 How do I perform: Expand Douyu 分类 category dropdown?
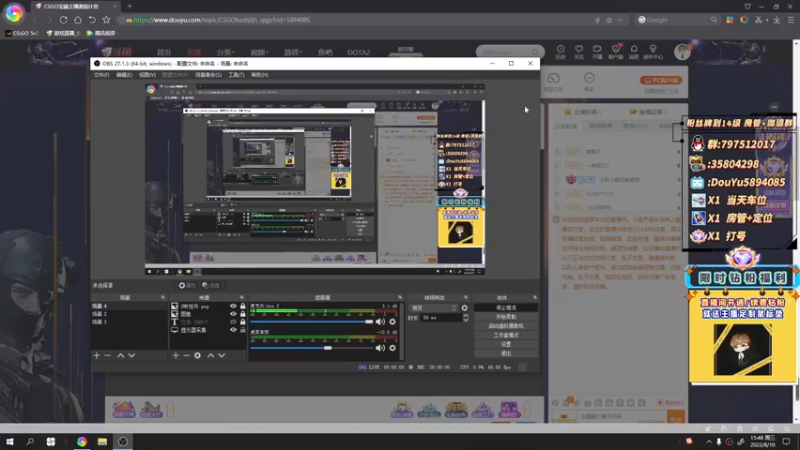[225, 52]
